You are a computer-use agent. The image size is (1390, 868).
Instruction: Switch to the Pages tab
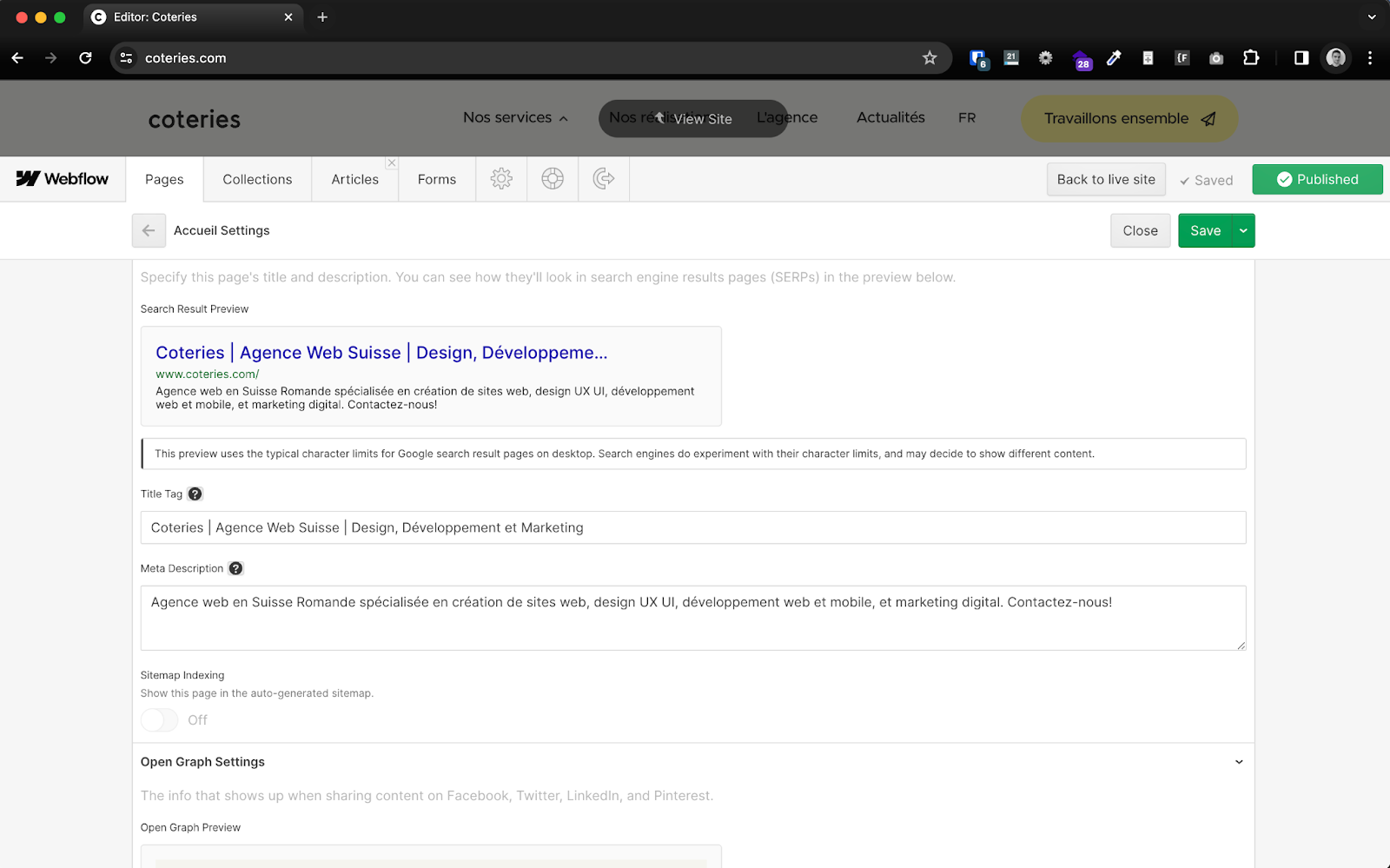click(164, 179)
